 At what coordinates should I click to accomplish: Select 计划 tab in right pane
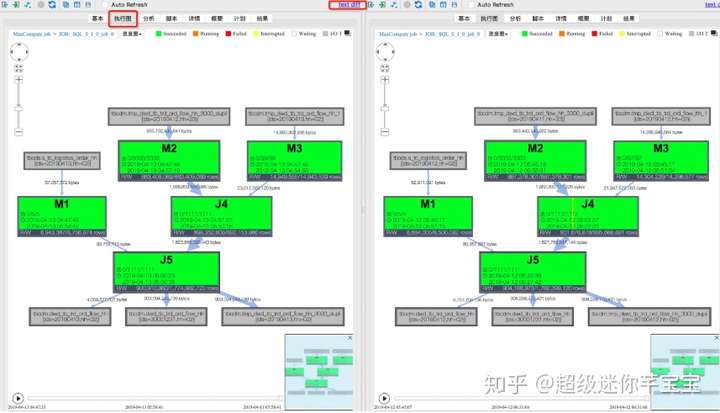click(x=606, y=18)
